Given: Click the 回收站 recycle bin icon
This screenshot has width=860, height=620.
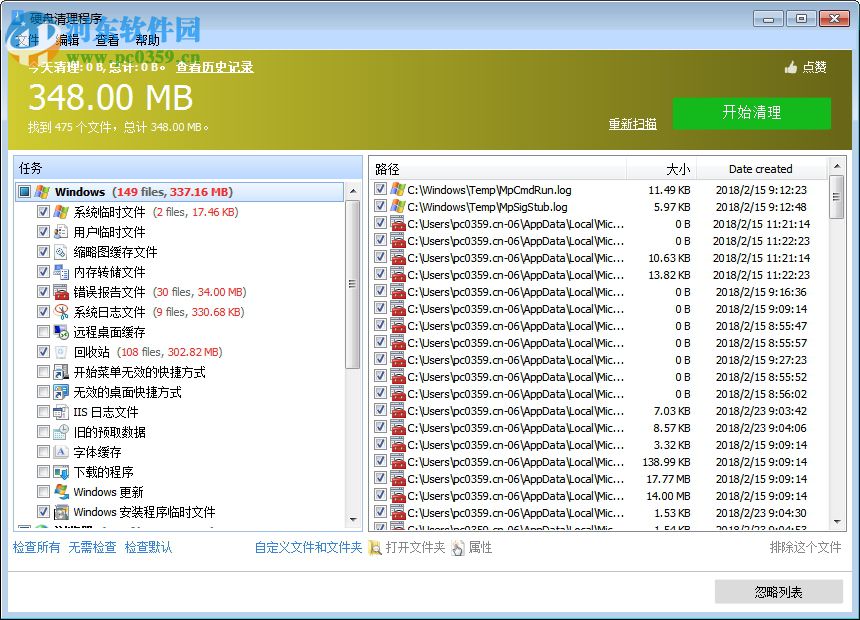Looking at the screenshot, I should (x=60, y=351).
